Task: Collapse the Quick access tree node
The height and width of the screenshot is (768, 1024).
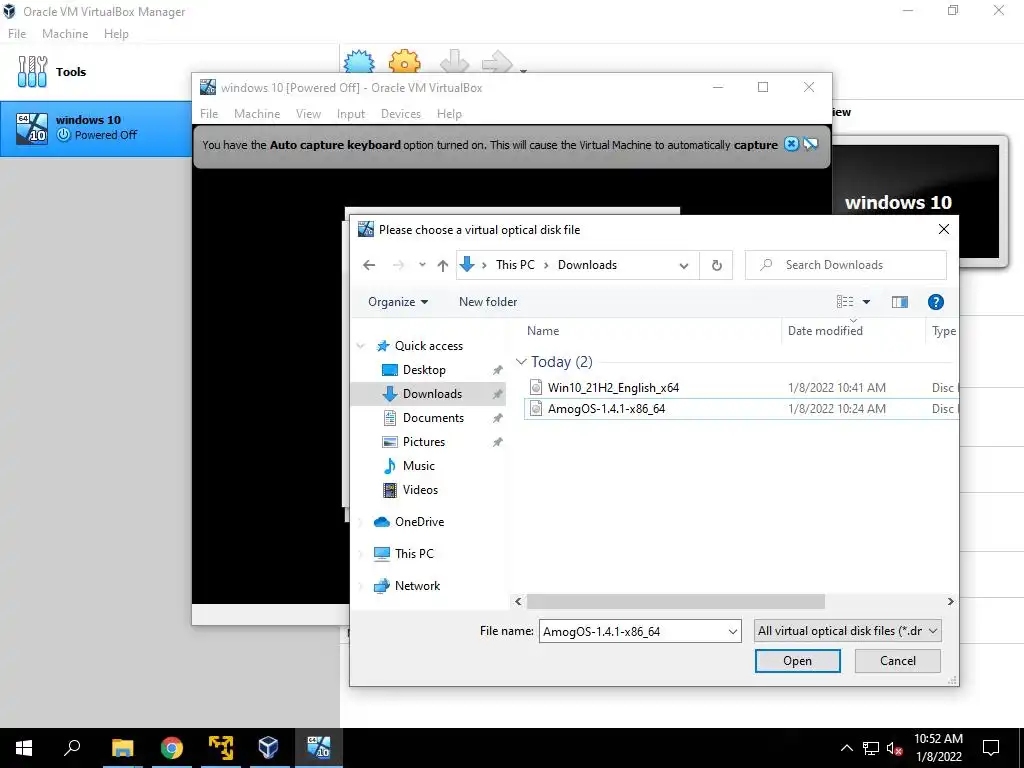Action: pyautogui.click(x=360, y=346)
